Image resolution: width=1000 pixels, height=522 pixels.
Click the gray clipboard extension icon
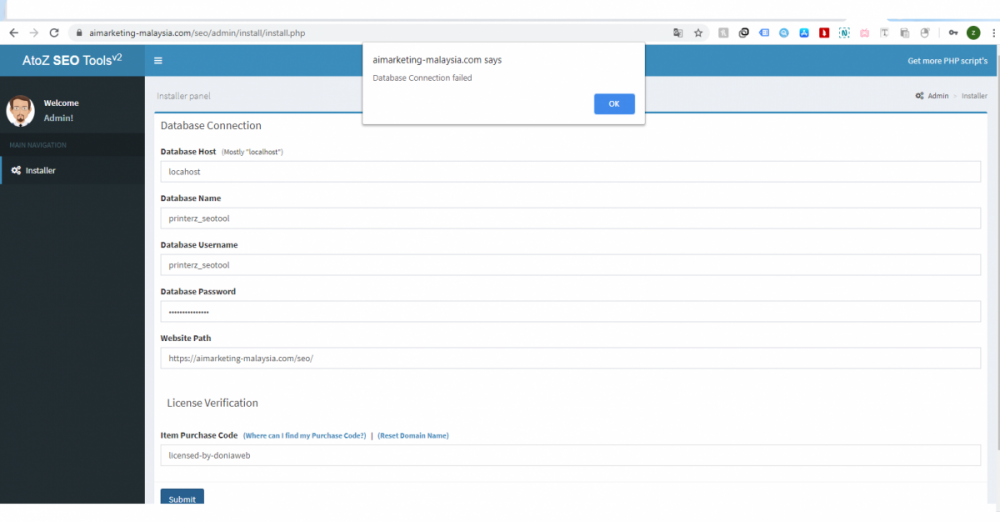[904, 33]
